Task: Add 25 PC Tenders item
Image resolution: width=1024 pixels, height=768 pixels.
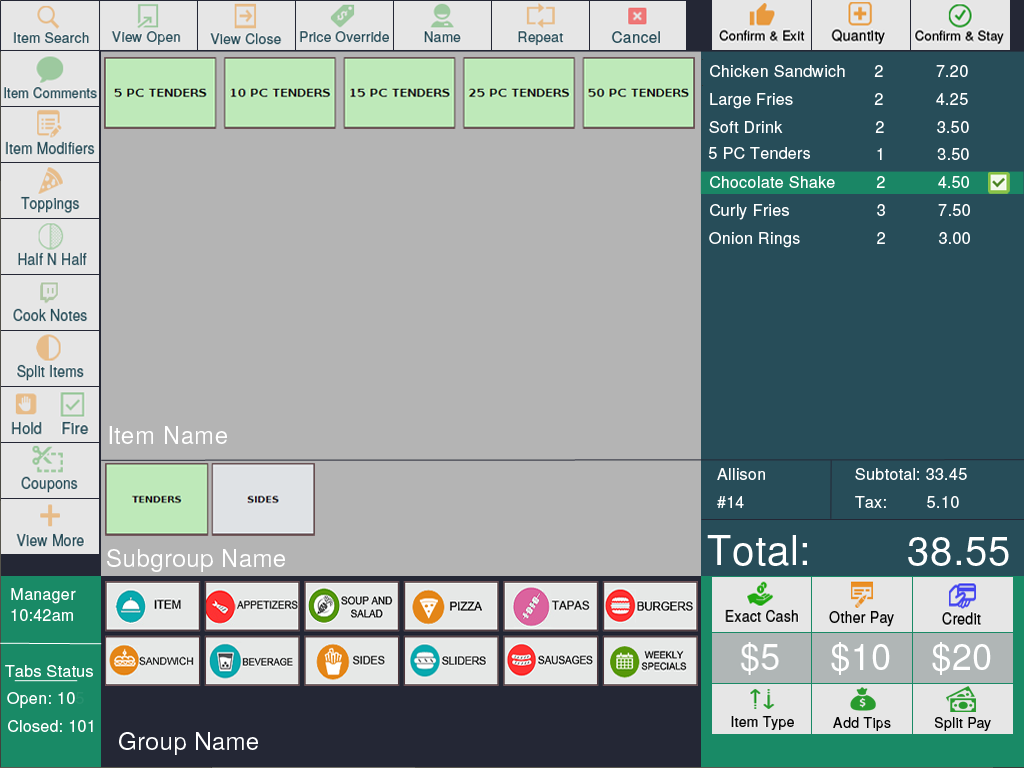Action: pyautogui.click(x=519, y=93)
